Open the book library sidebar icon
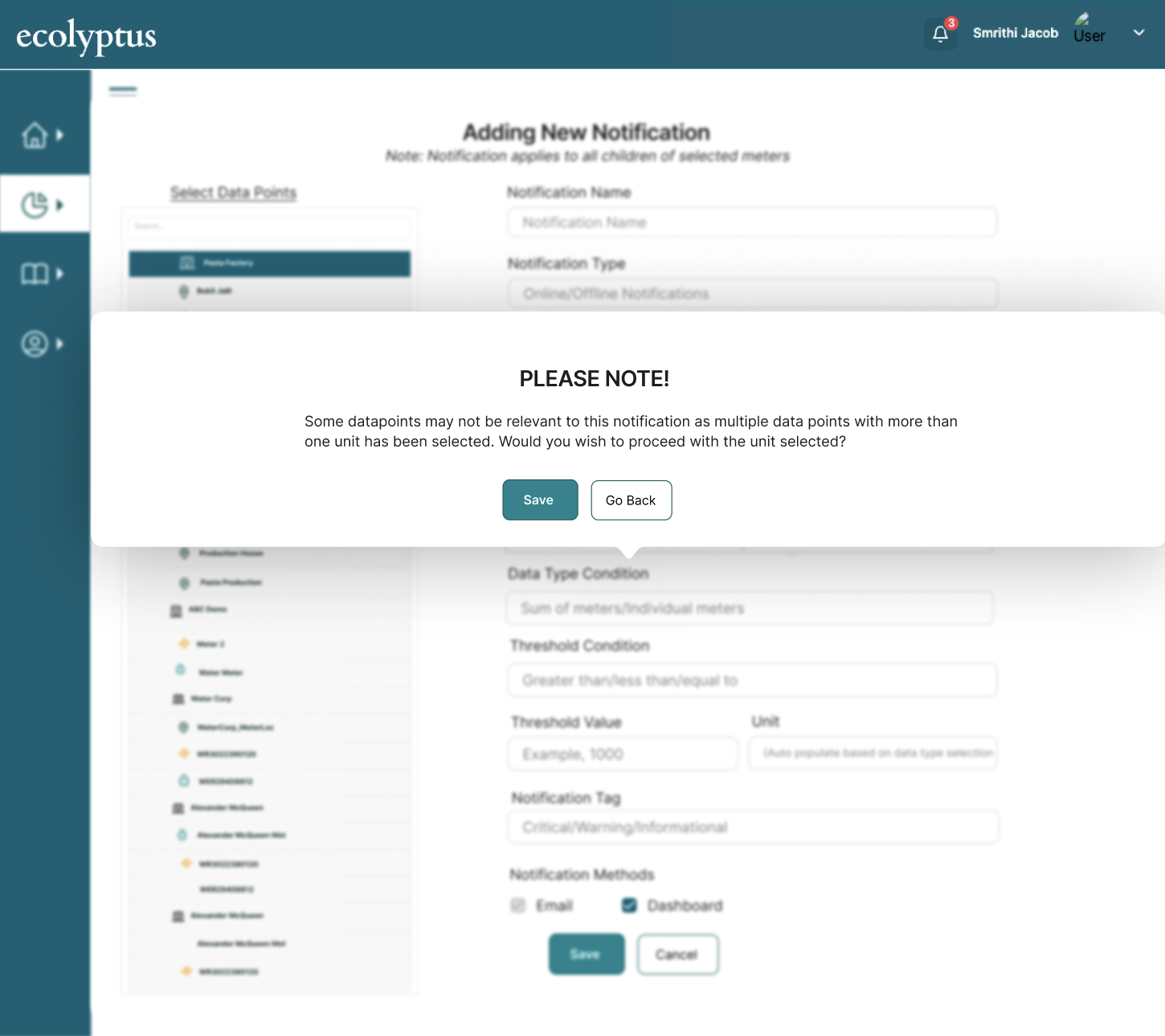This screenshot has height=1036, width=1165. [35, 274]
